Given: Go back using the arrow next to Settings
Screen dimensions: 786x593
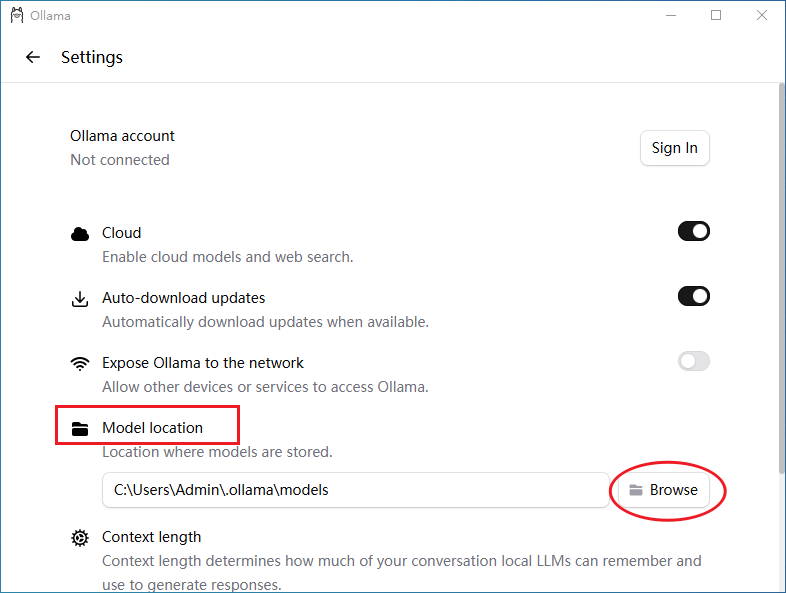Looking at the screenshot, I should click(x=33, y=57).
